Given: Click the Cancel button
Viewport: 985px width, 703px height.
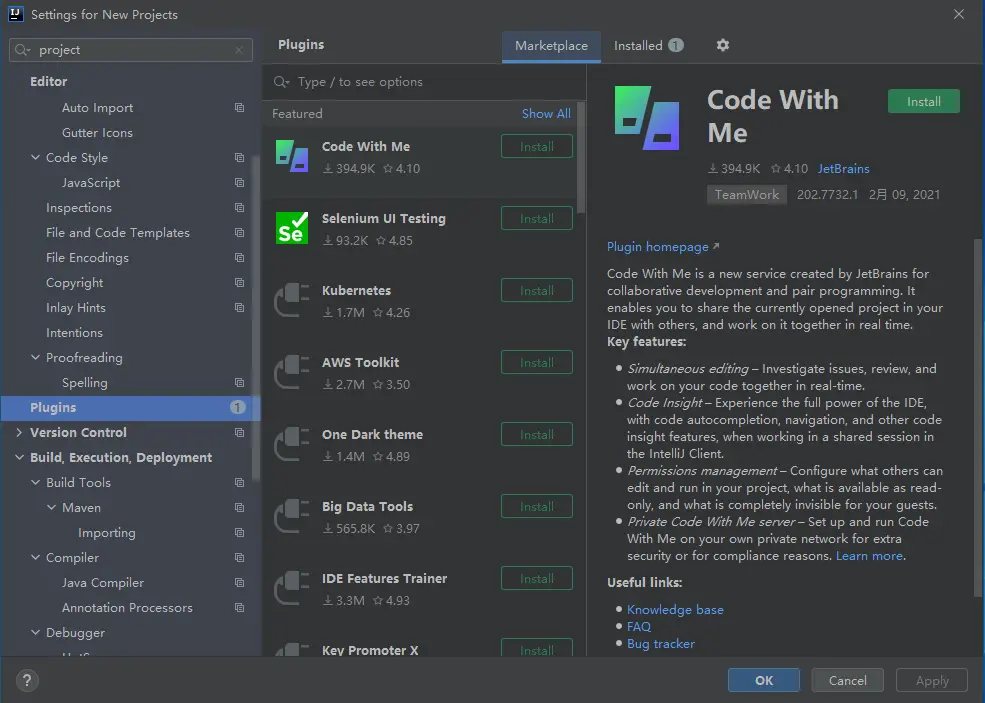Looking at the screenshot, I should coord(847,680).
